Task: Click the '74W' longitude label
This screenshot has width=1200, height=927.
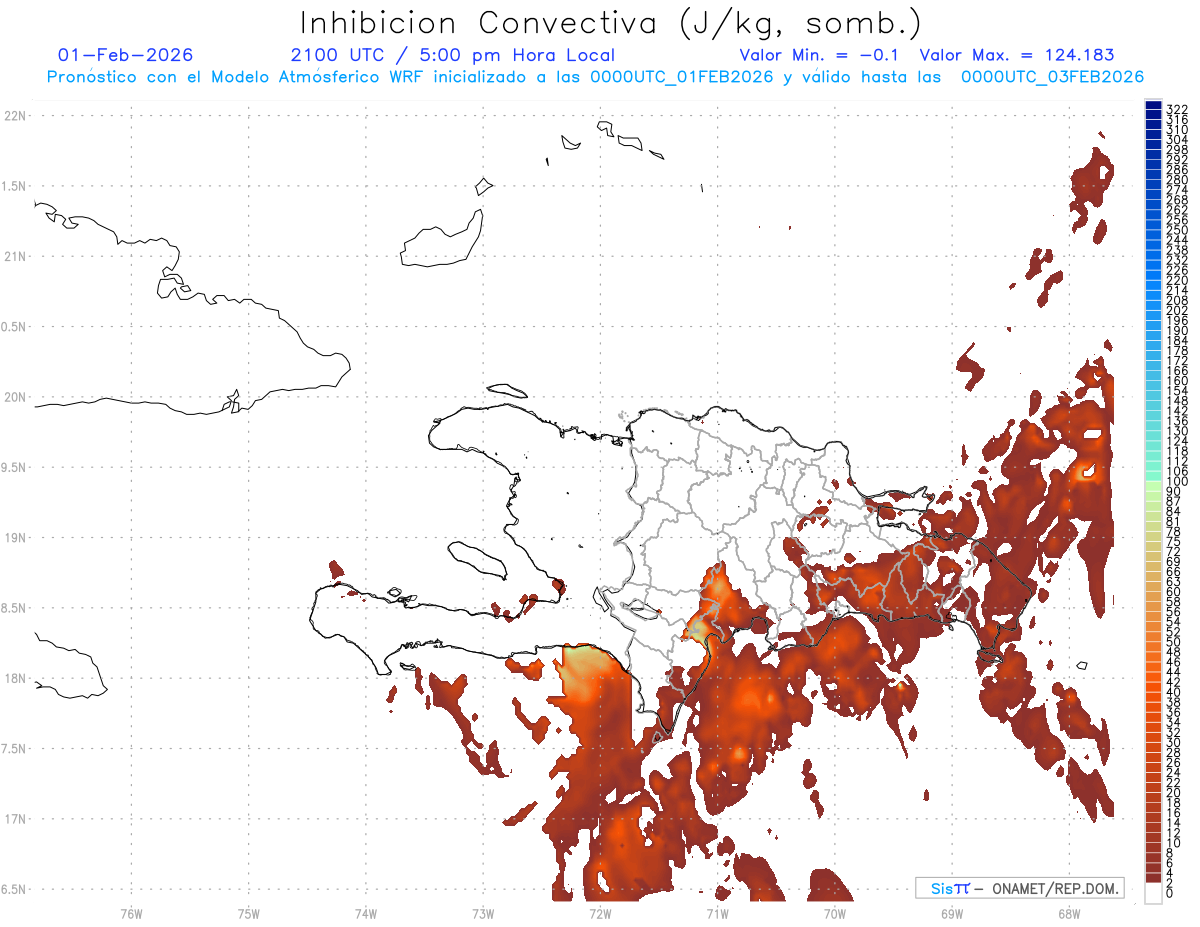Action: click(x=365, y=913)
